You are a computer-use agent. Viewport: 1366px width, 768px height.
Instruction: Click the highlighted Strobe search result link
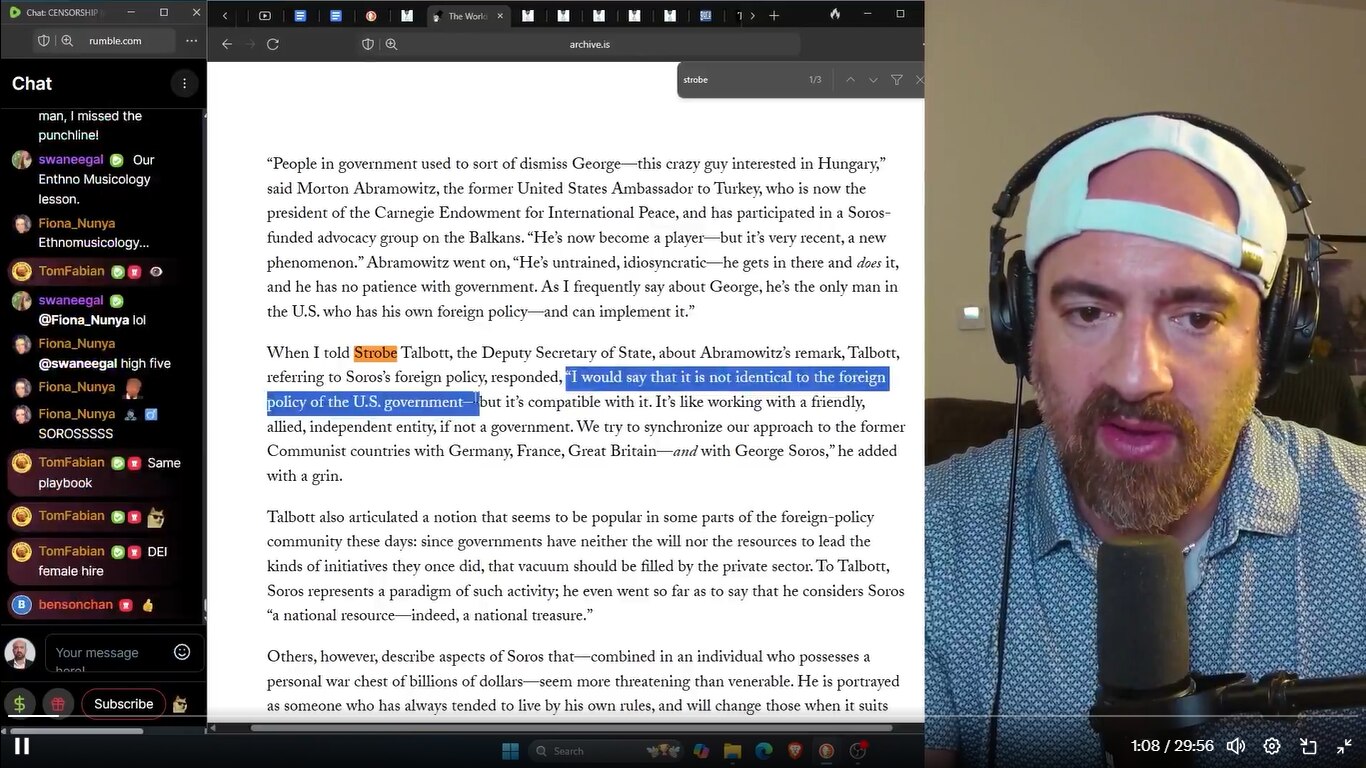tap(375, 352)
